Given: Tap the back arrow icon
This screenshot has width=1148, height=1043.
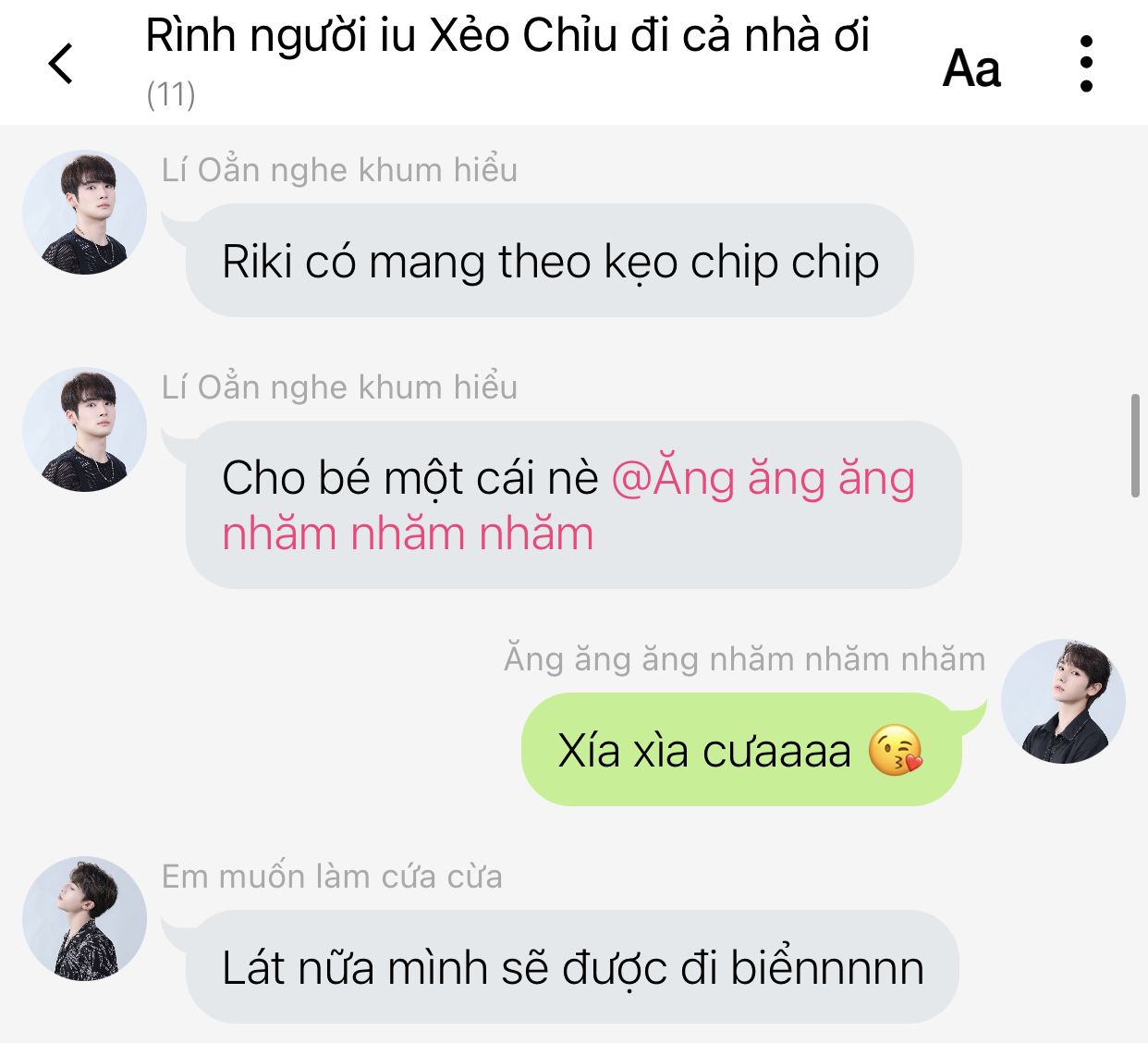Looking at the screenshot, I should click(x=61, y=64).
